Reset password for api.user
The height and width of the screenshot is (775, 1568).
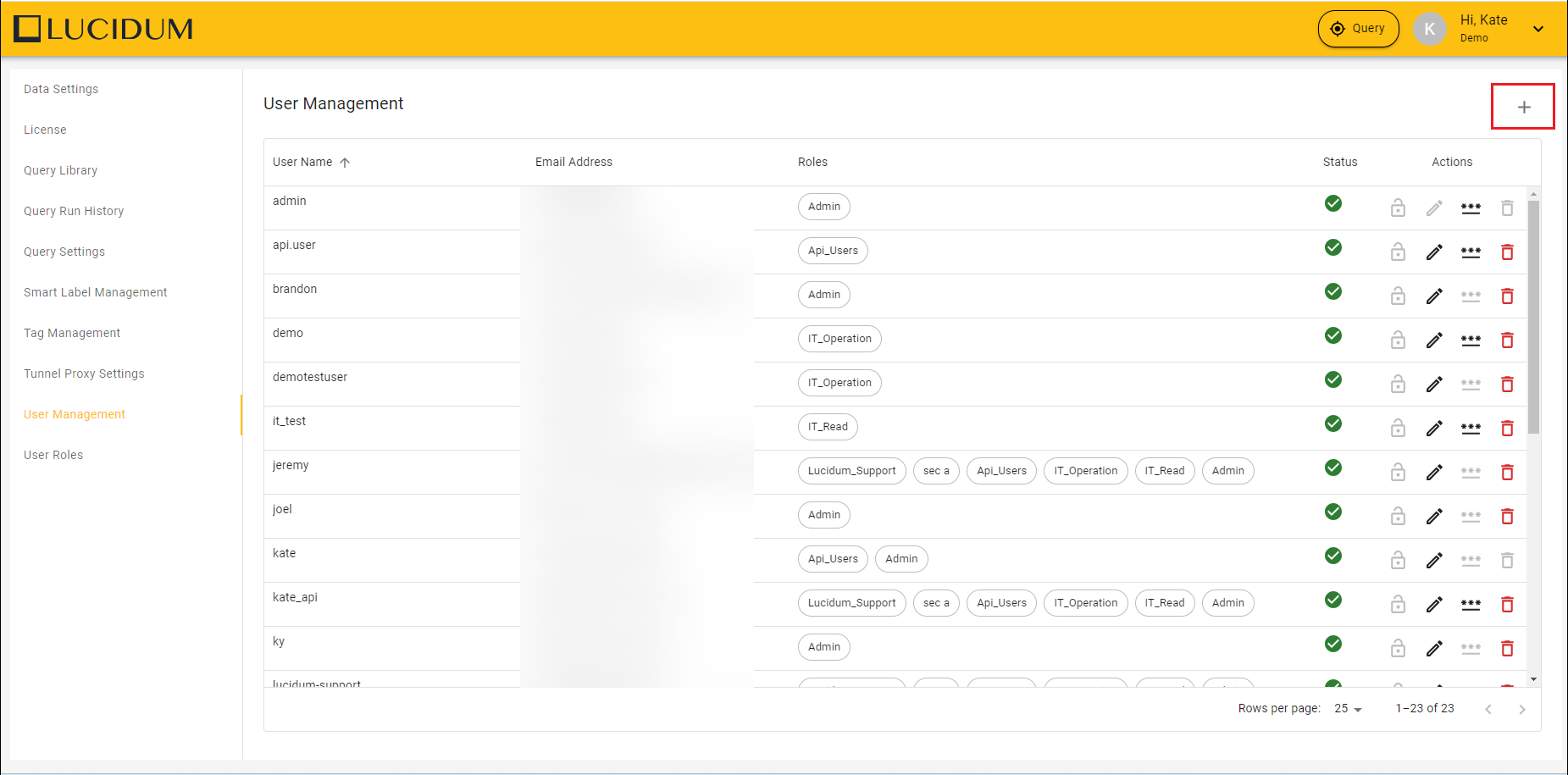click(x=1471, y=252)
